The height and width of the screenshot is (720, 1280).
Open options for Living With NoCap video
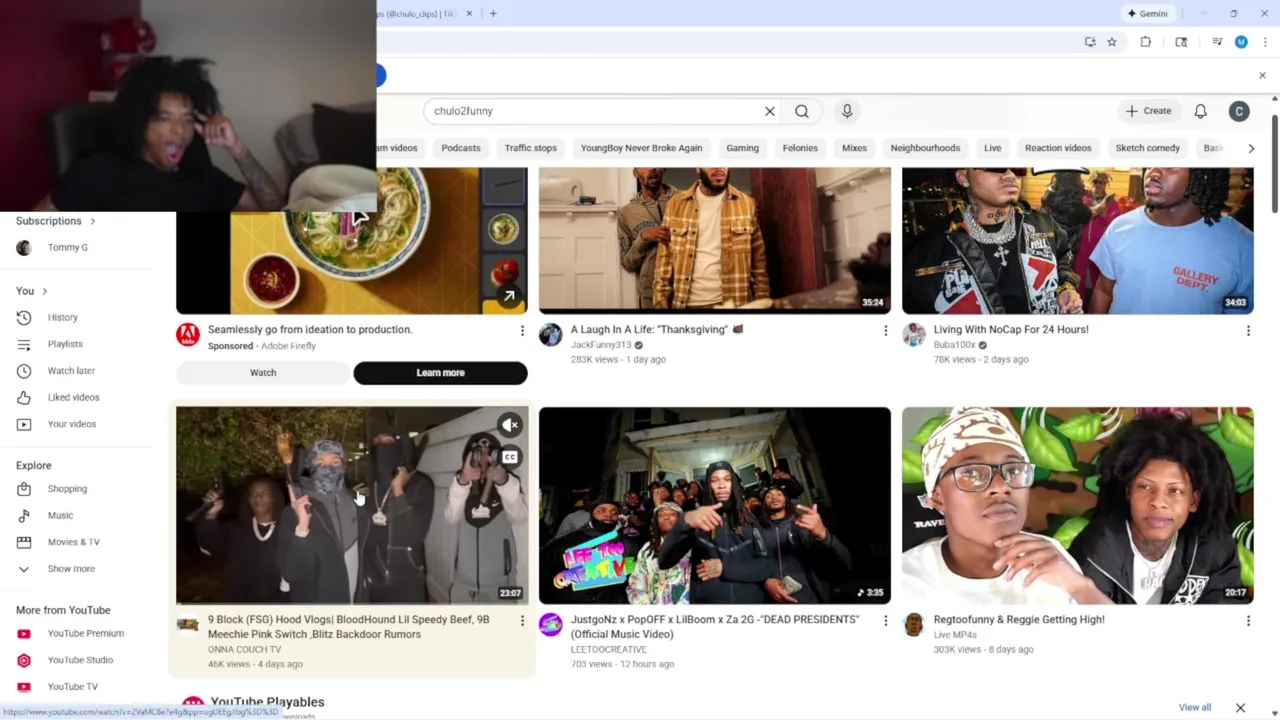(1248, 330)
